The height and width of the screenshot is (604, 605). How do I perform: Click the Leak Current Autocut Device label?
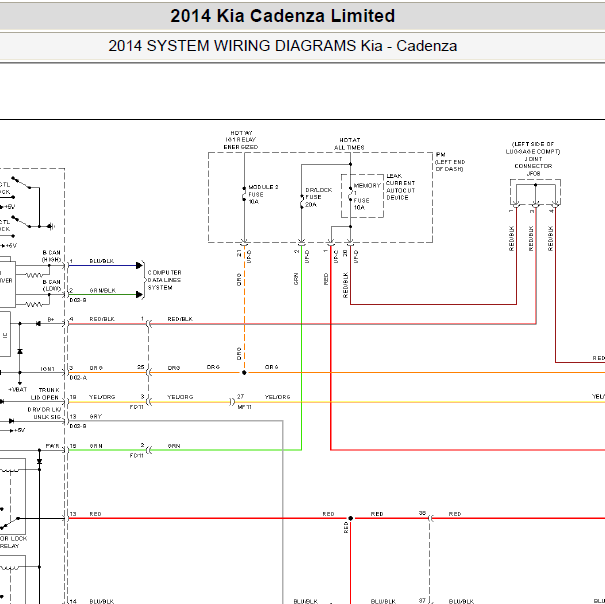pyautogui.click(x=401, y=187)
